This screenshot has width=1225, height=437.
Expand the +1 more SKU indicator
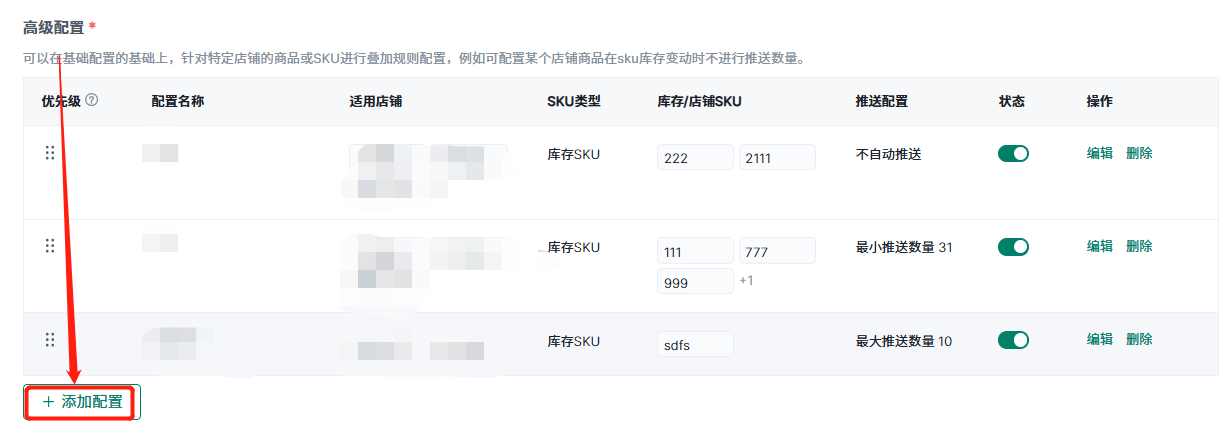(746, 281)
